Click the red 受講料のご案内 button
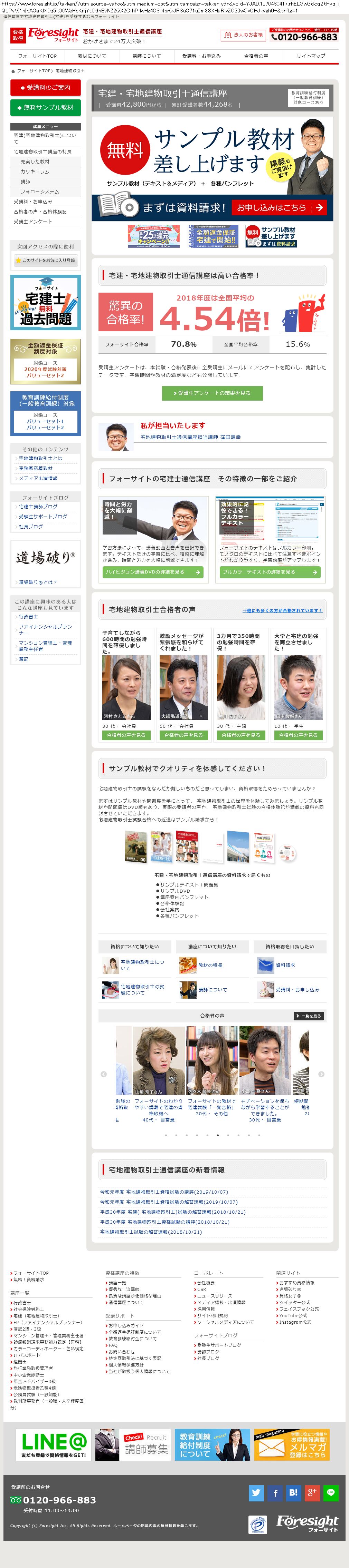The width and height of the screenshot is (349, 1568). [x=46, y=88]
